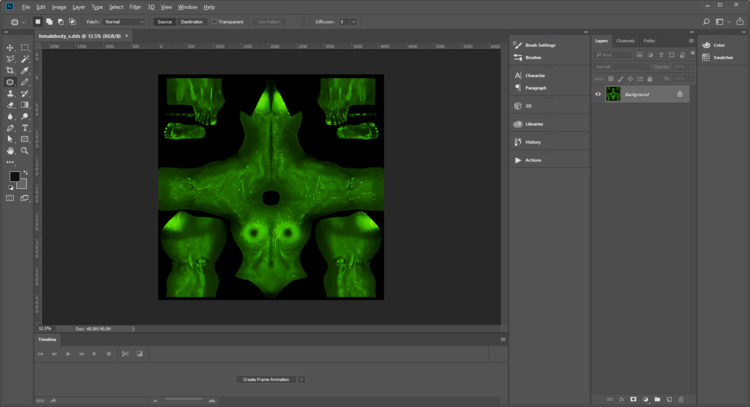Open the layer filter Kind dropdown
The width and height of the screenshot is (750, 407).
614,55
